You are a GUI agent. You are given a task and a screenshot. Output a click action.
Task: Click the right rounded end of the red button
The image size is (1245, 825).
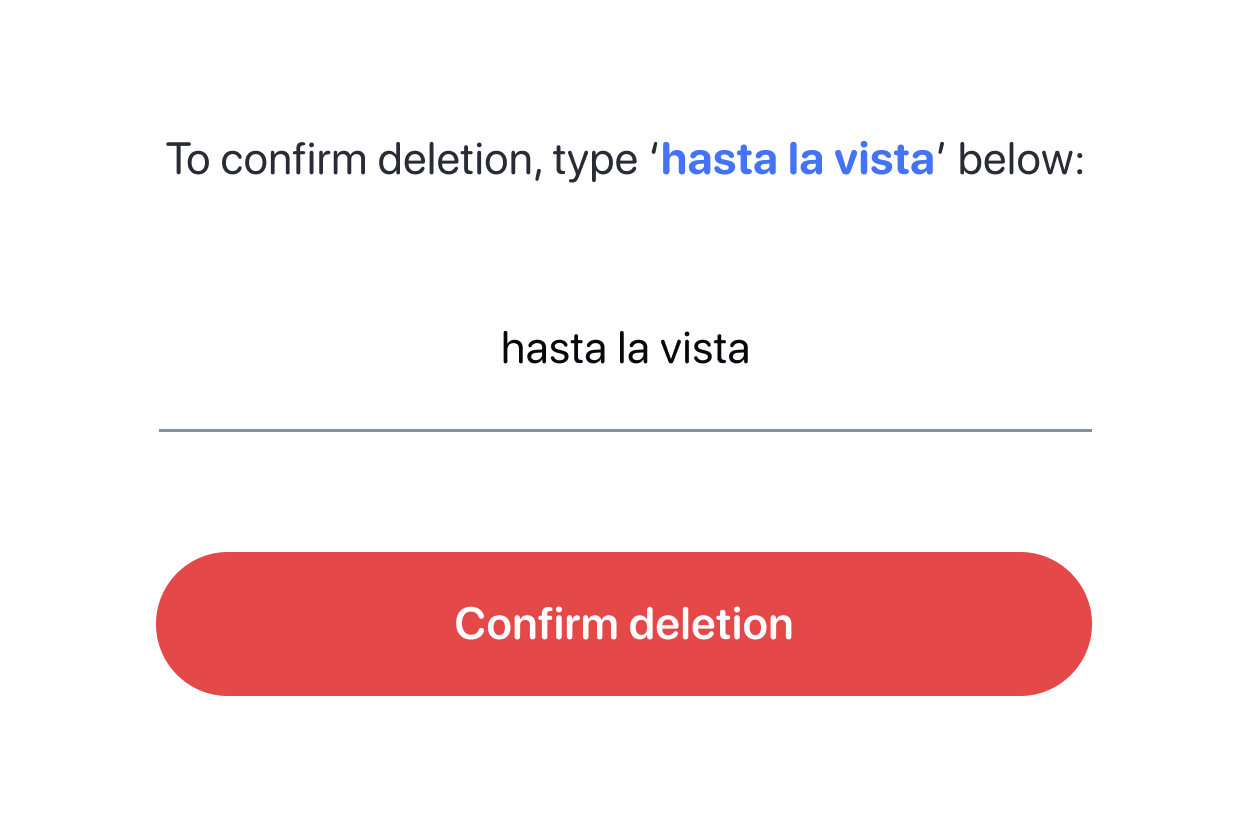click(x=1048, y=624)
